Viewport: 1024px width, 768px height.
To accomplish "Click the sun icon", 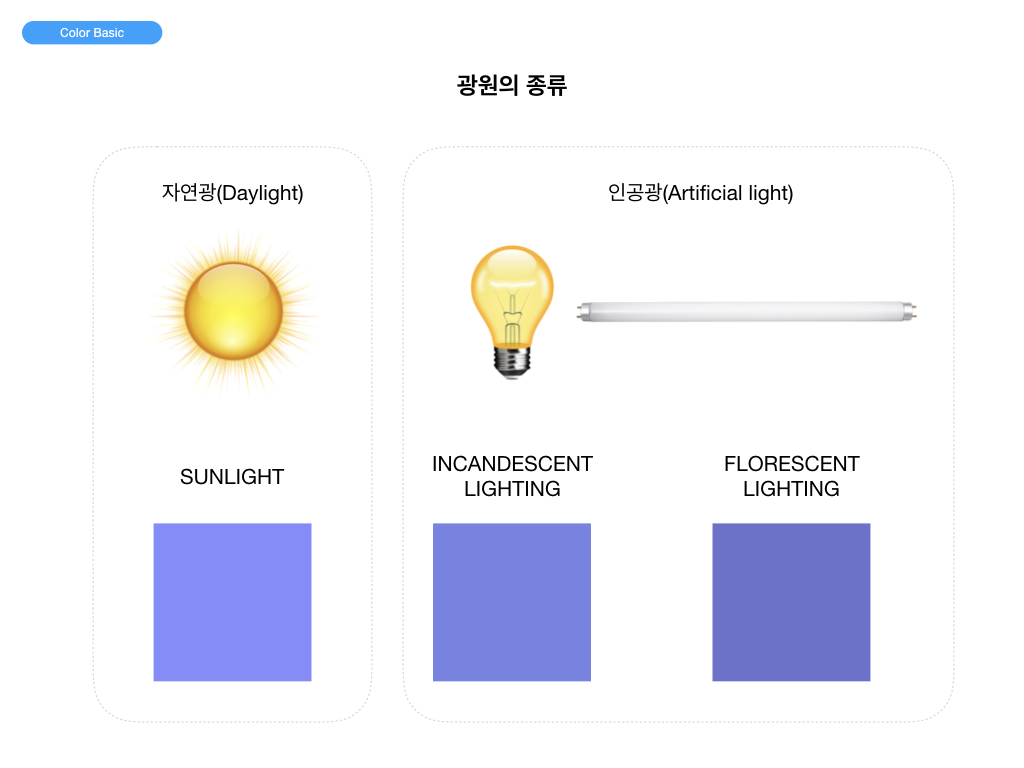I will click(x=233, y=311).
